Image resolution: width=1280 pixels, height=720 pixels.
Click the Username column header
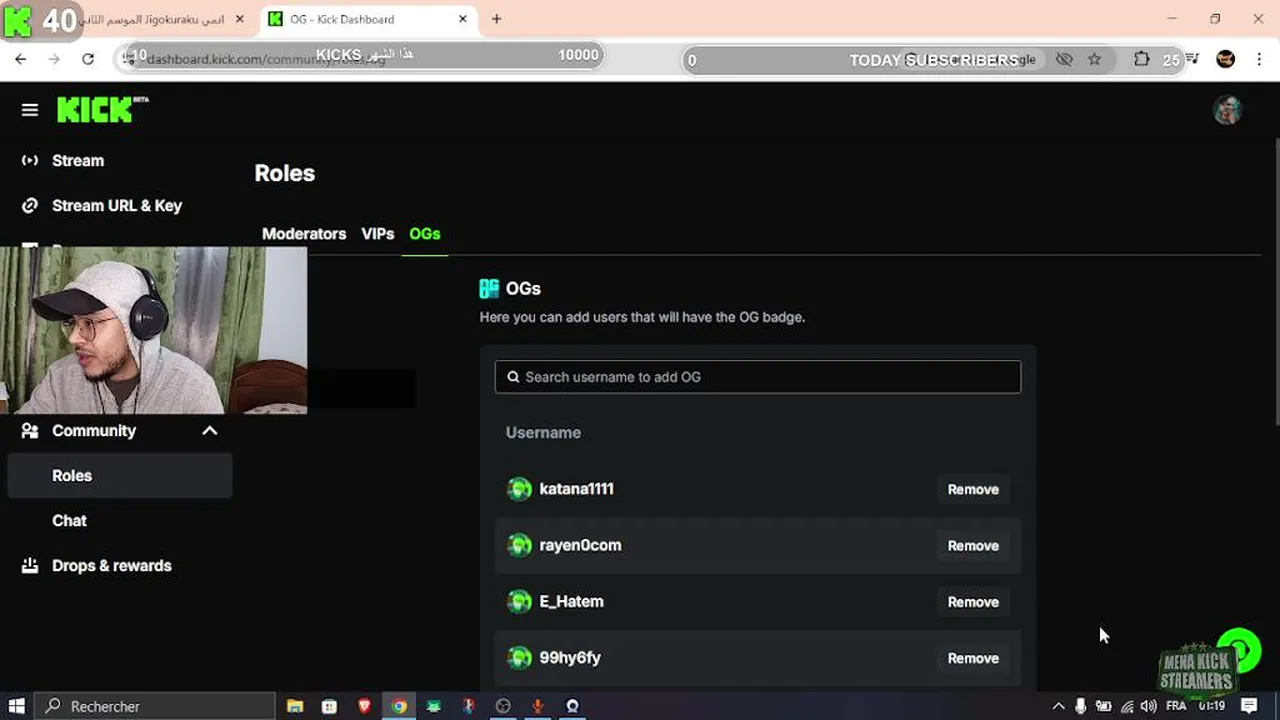tap(543, 433)
